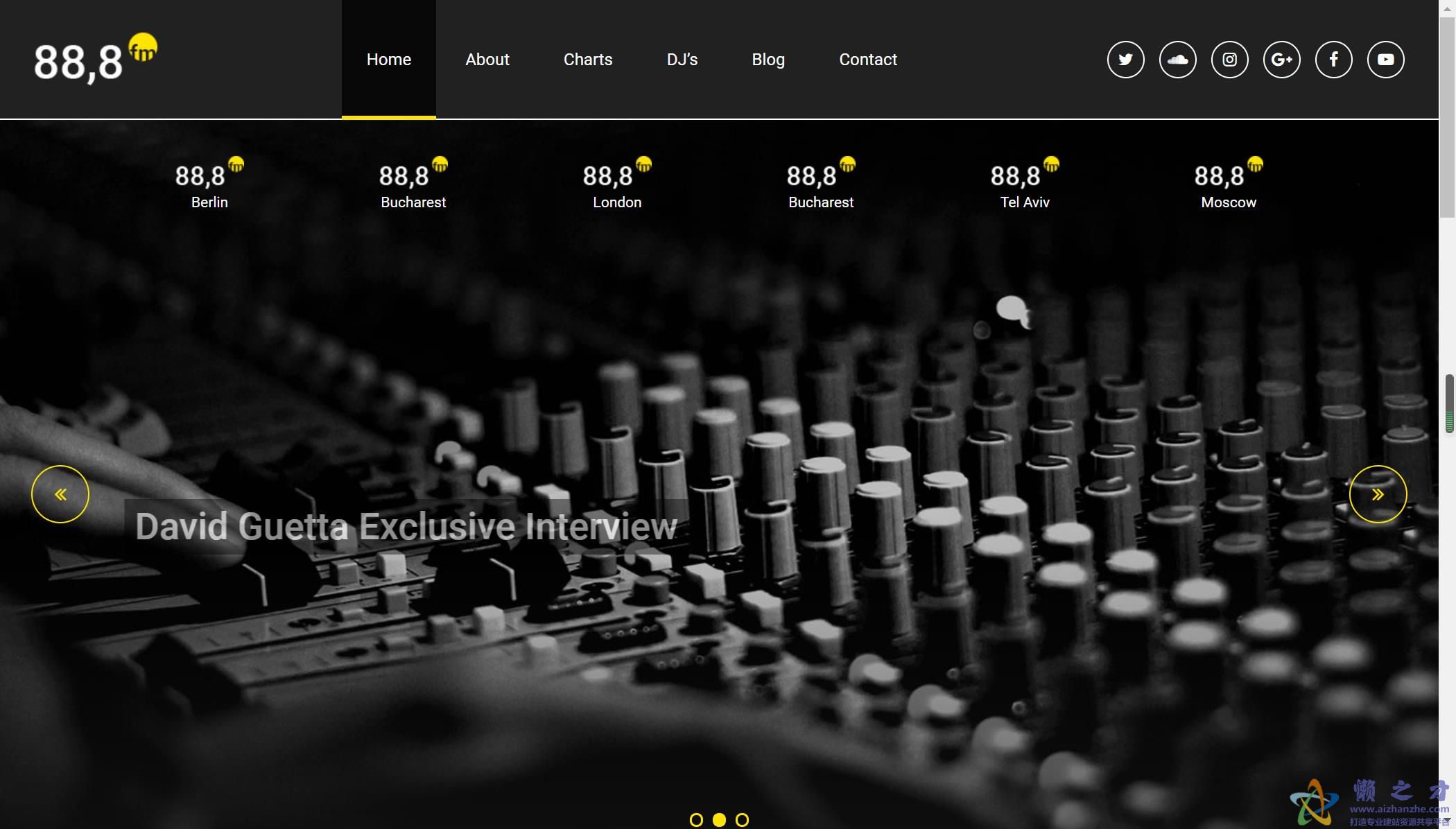Visit the Facebook page icon
Viewport: 1456px width, 829px height.
click(x=1333, y=60)
